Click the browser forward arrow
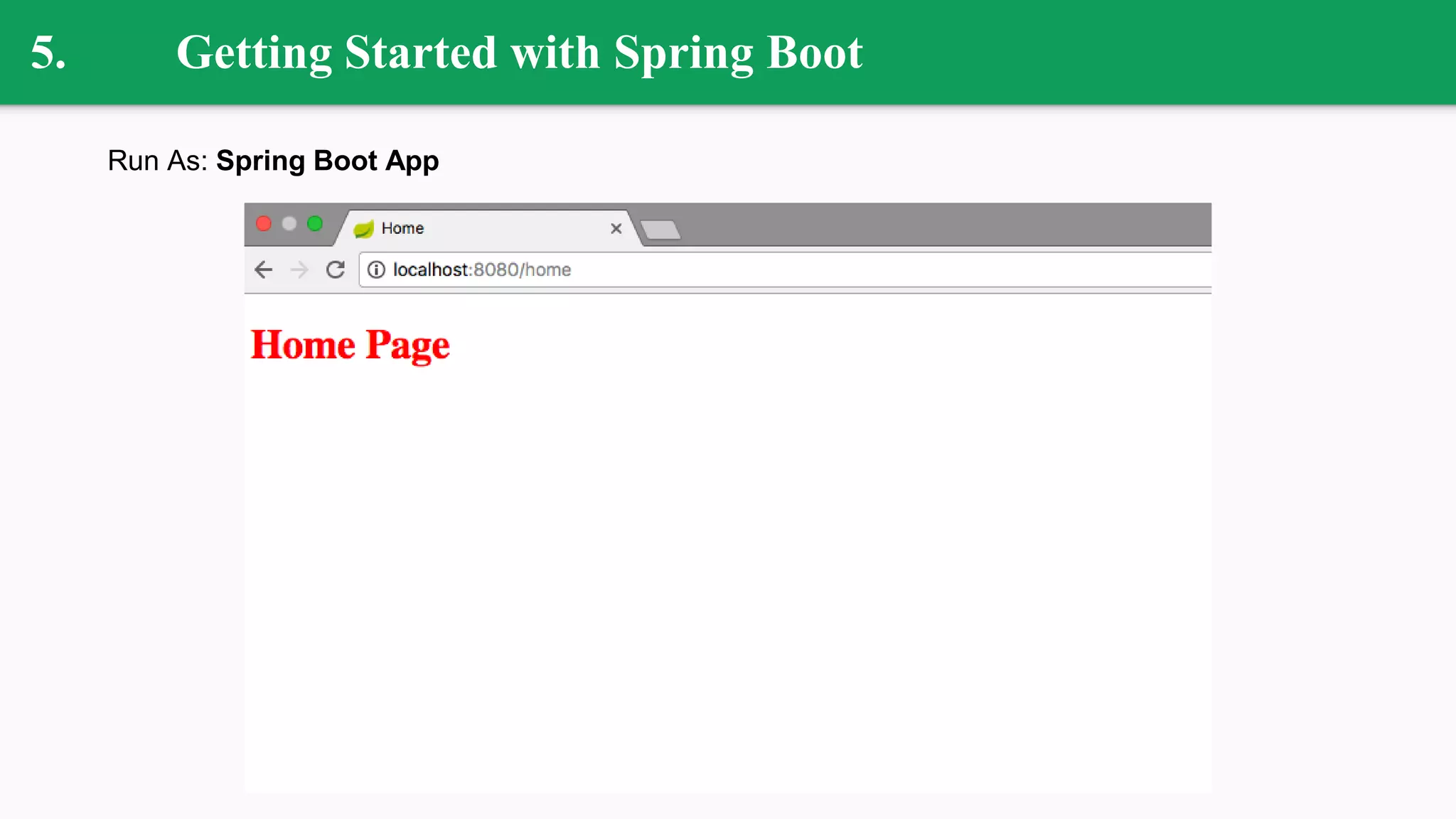 click(x=299, y=269)
